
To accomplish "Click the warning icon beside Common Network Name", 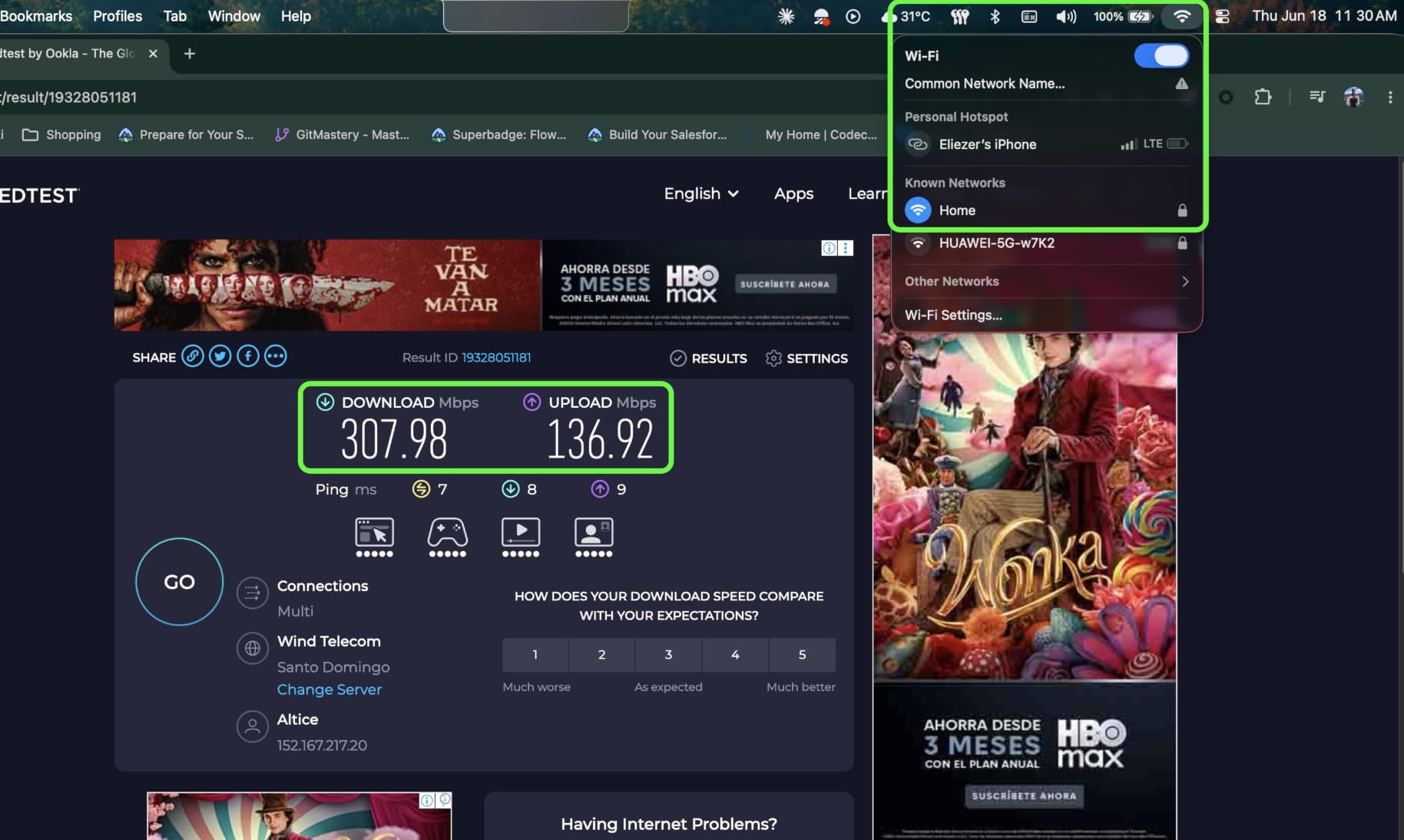I will (x=1182, y=84).
